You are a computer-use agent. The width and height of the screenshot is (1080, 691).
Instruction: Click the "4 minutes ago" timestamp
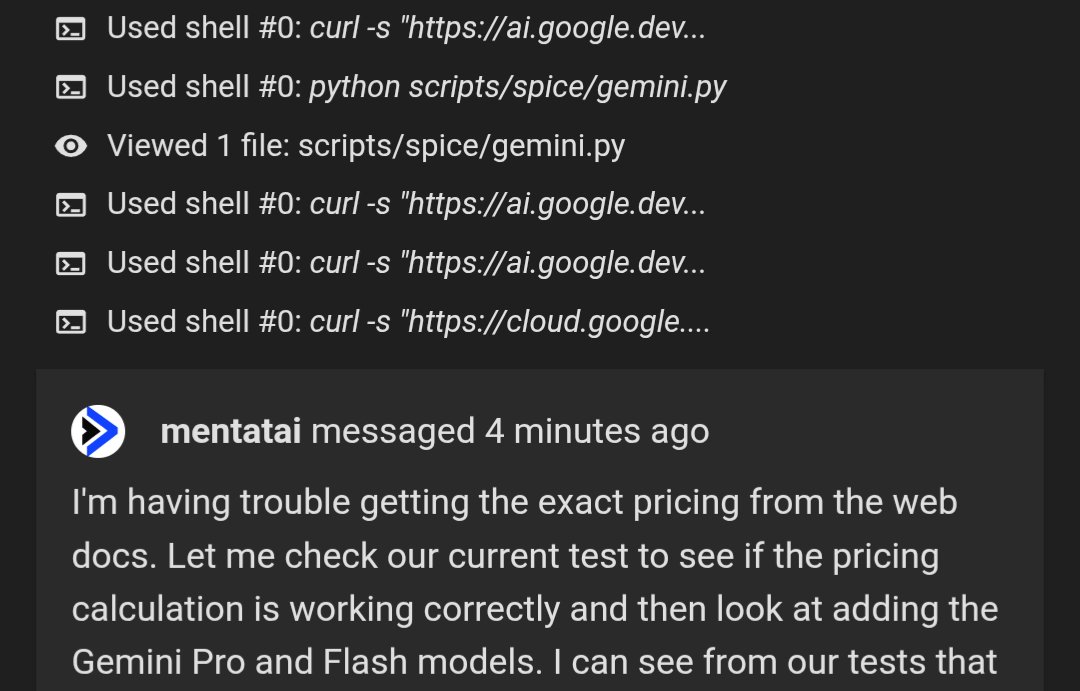(597, 432)
